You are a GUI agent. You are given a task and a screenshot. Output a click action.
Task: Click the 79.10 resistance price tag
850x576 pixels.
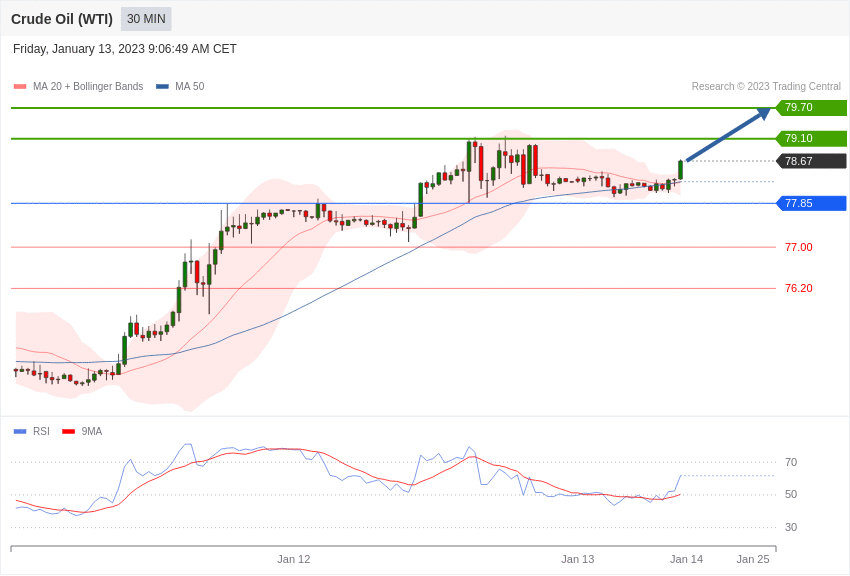pyautogui.click(x=812, y=138)
